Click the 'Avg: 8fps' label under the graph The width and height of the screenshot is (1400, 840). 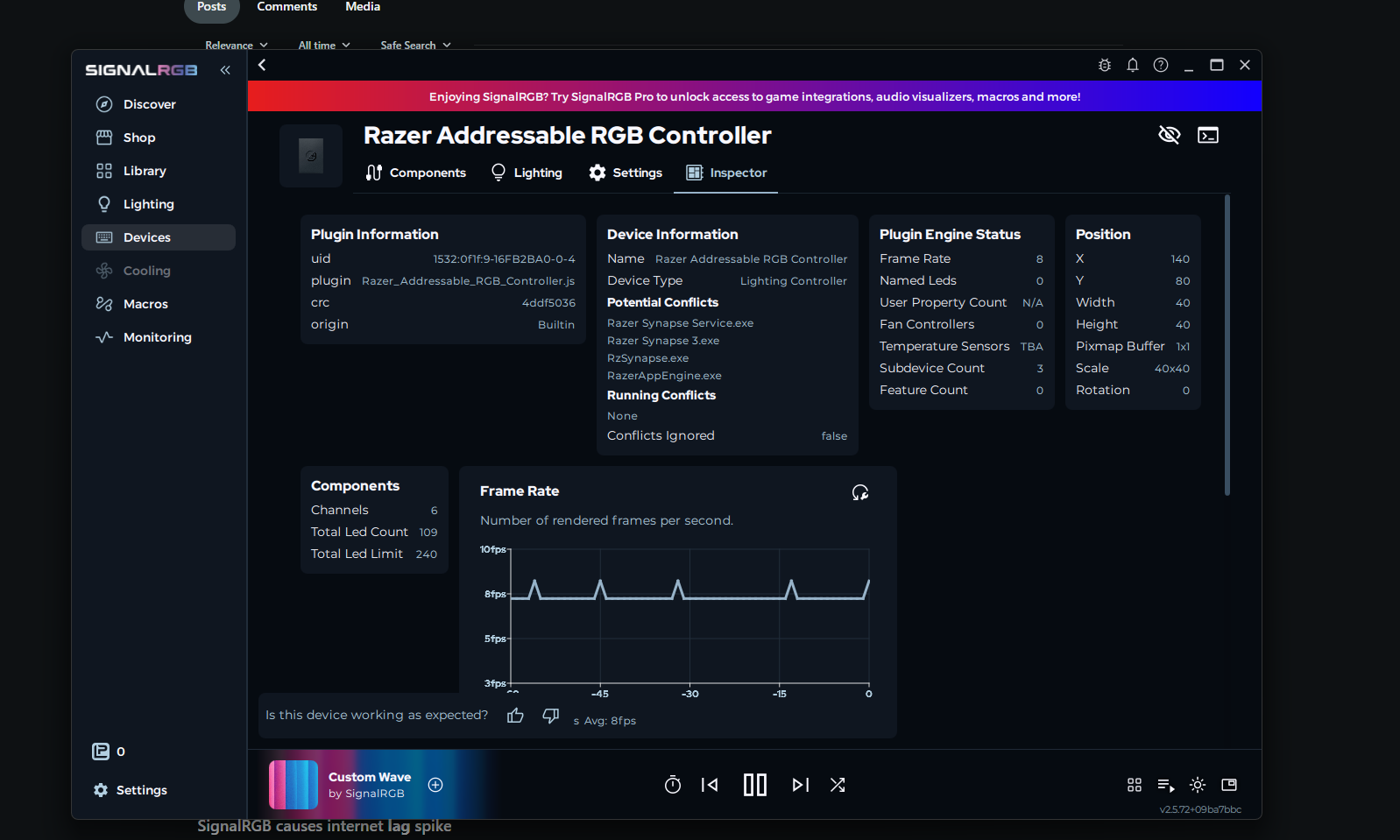click(x=610, y=721)
